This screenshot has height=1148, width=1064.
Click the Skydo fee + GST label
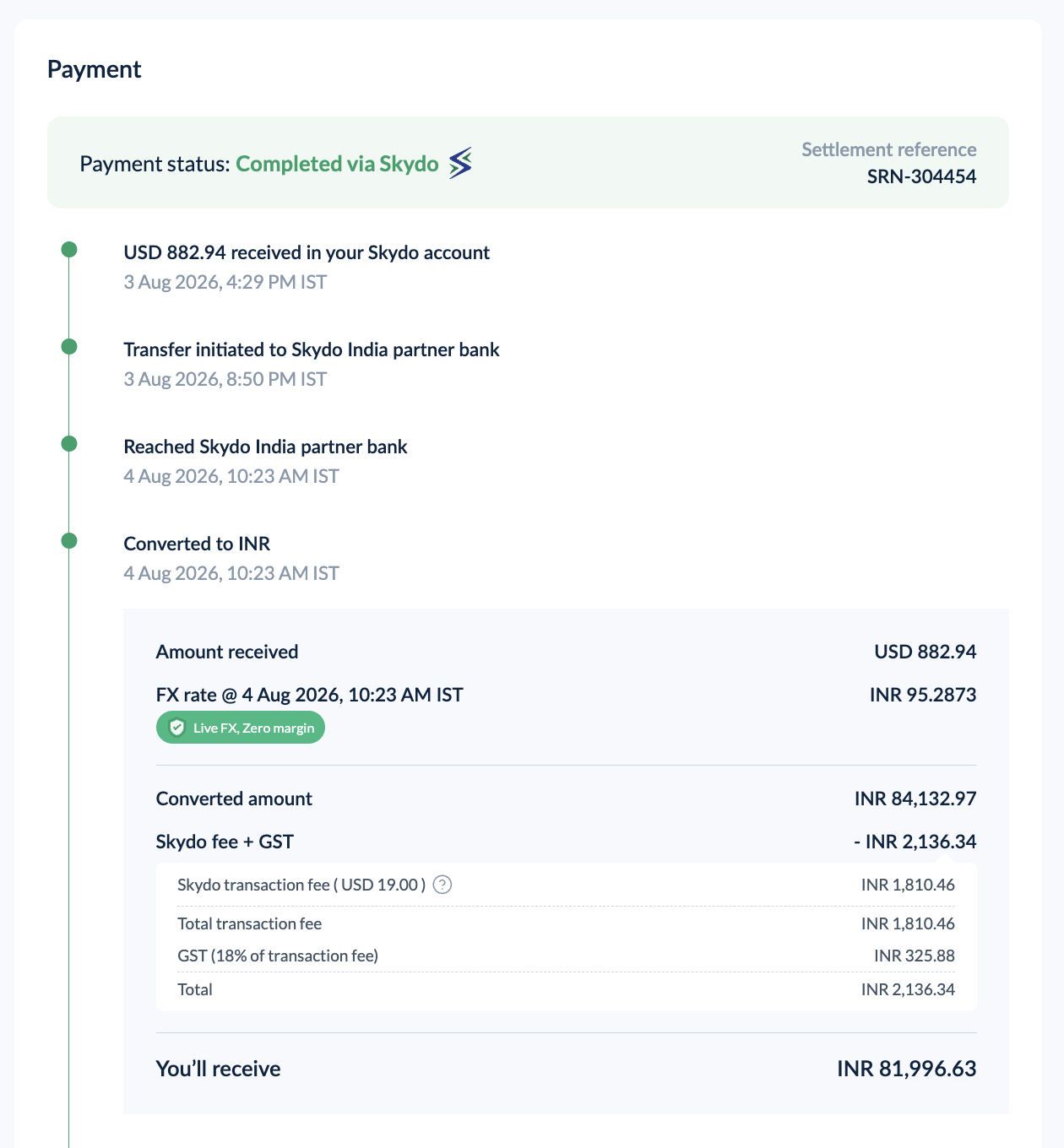click(225, 842)
